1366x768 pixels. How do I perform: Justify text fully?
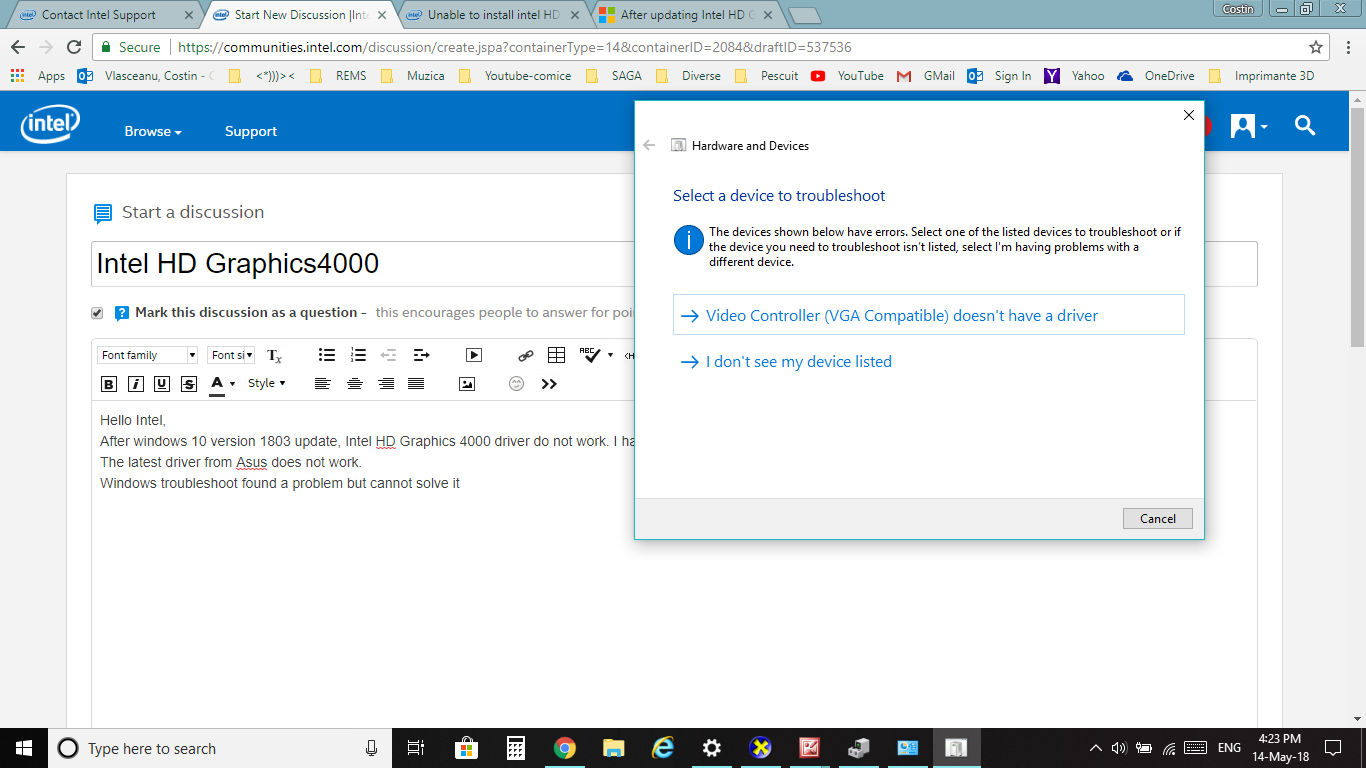(417, 384)
